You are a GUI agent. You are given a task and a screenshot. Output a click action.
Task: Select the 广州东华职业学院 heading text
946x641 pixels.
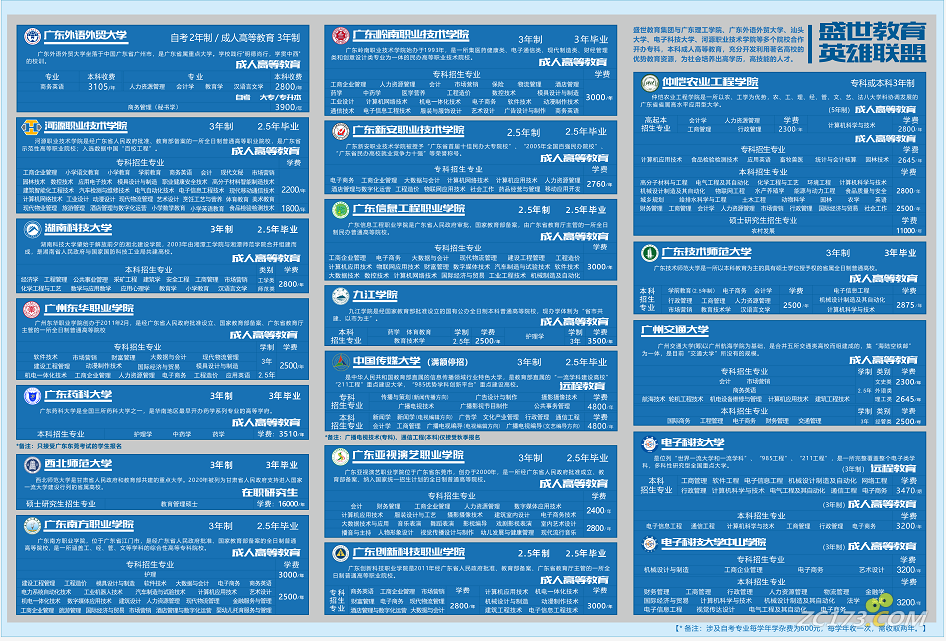89,308
